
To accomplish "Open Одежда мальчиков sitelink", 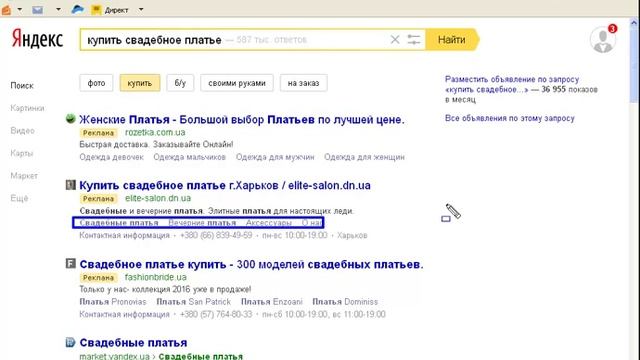I will click(x=189, y=157).
